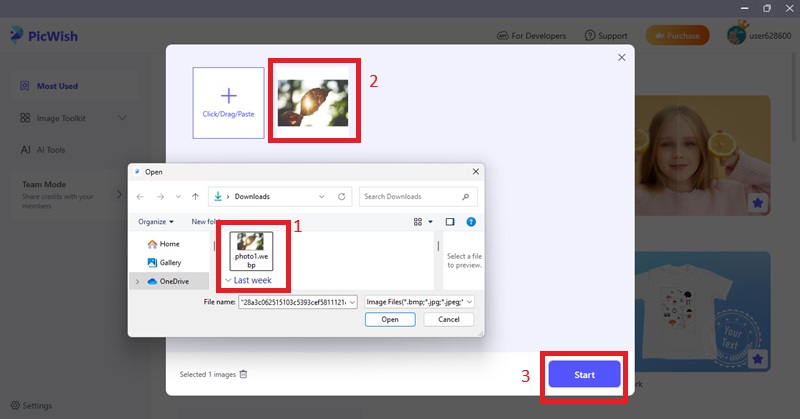Click the Open button in file dialog
Image resolution: width=800 pixels, height=419 pixels.
click(389, 319)
